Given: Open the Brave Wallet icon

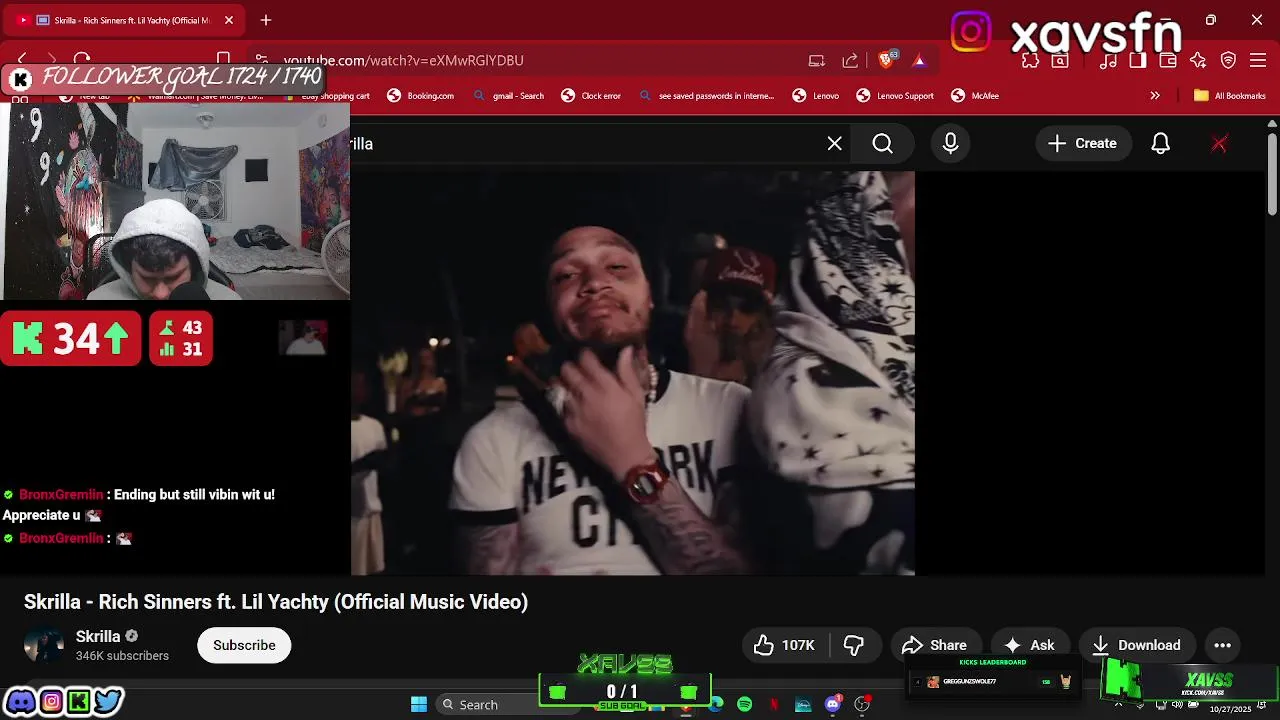Looking at the screenshot, I should point(1168,60).
